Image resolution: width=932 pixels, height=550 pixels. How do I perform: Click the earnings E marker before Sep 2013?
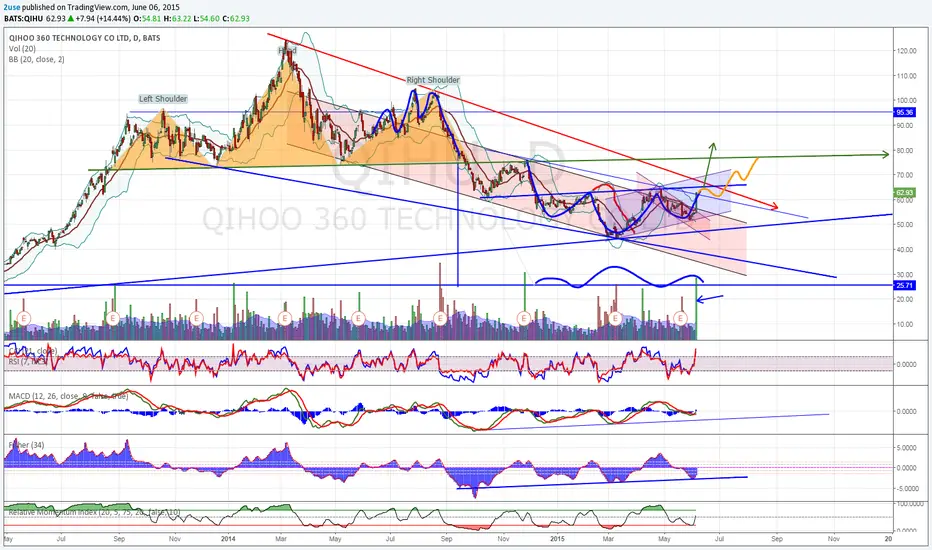point(112,318)
